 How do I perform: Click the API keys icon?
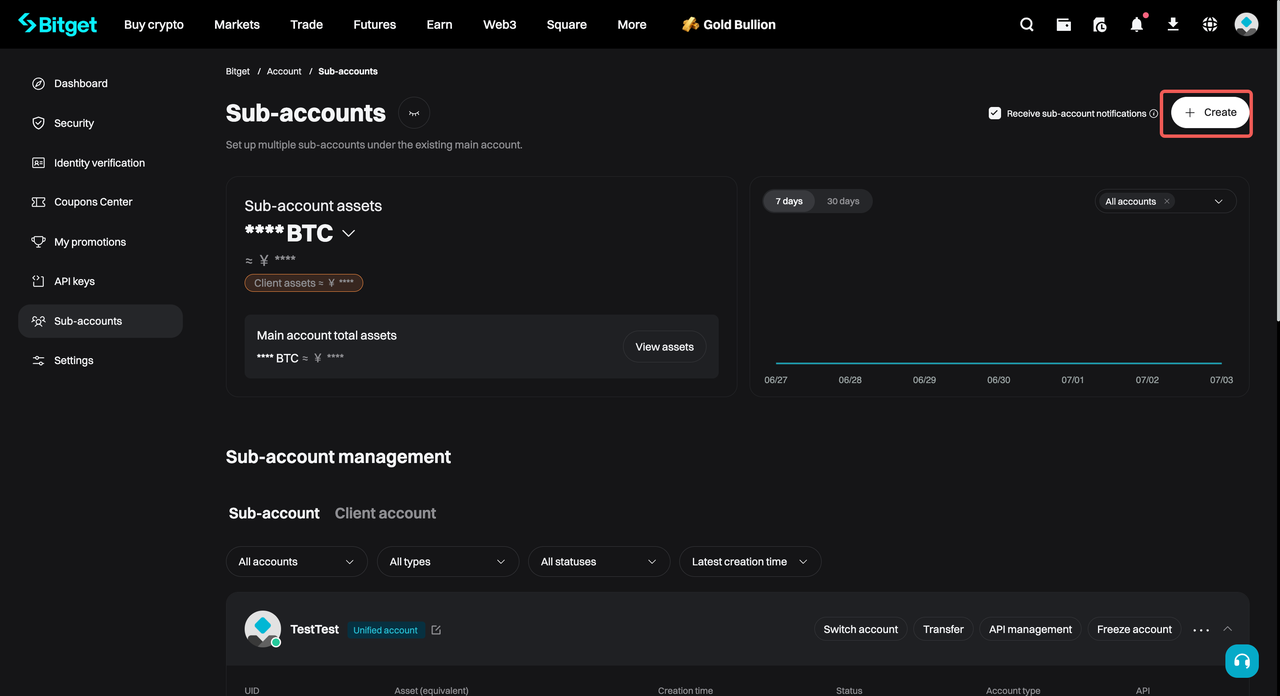point(39,281)
